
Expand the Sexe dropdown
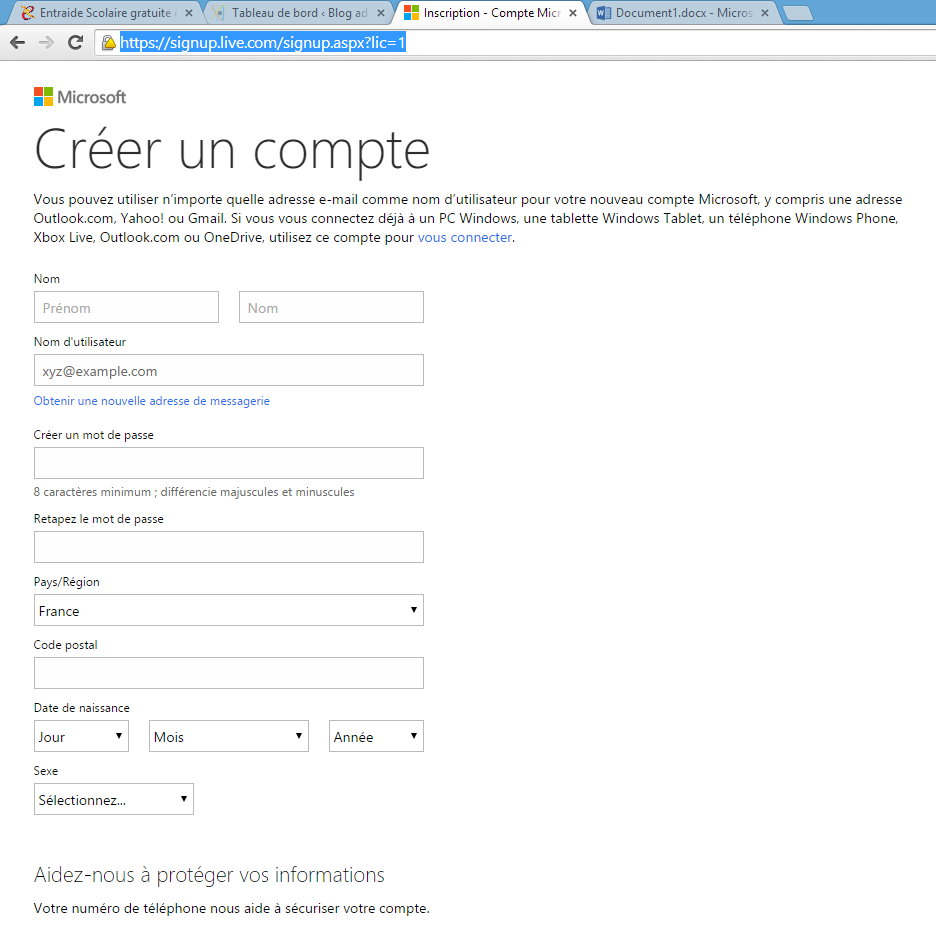pyautogui.click(x=113, y=800)
